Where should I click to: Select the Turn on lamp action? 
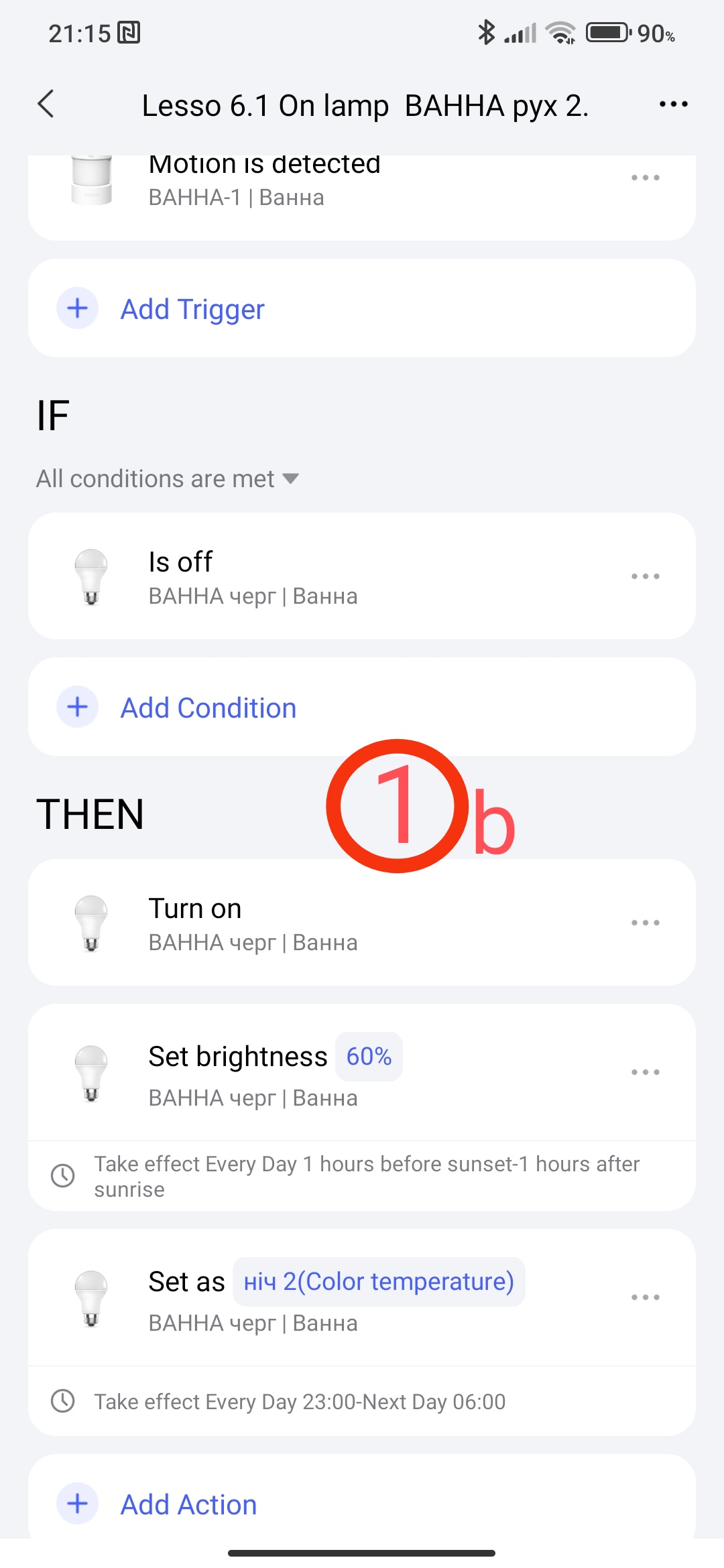click(x=194, y=921)
